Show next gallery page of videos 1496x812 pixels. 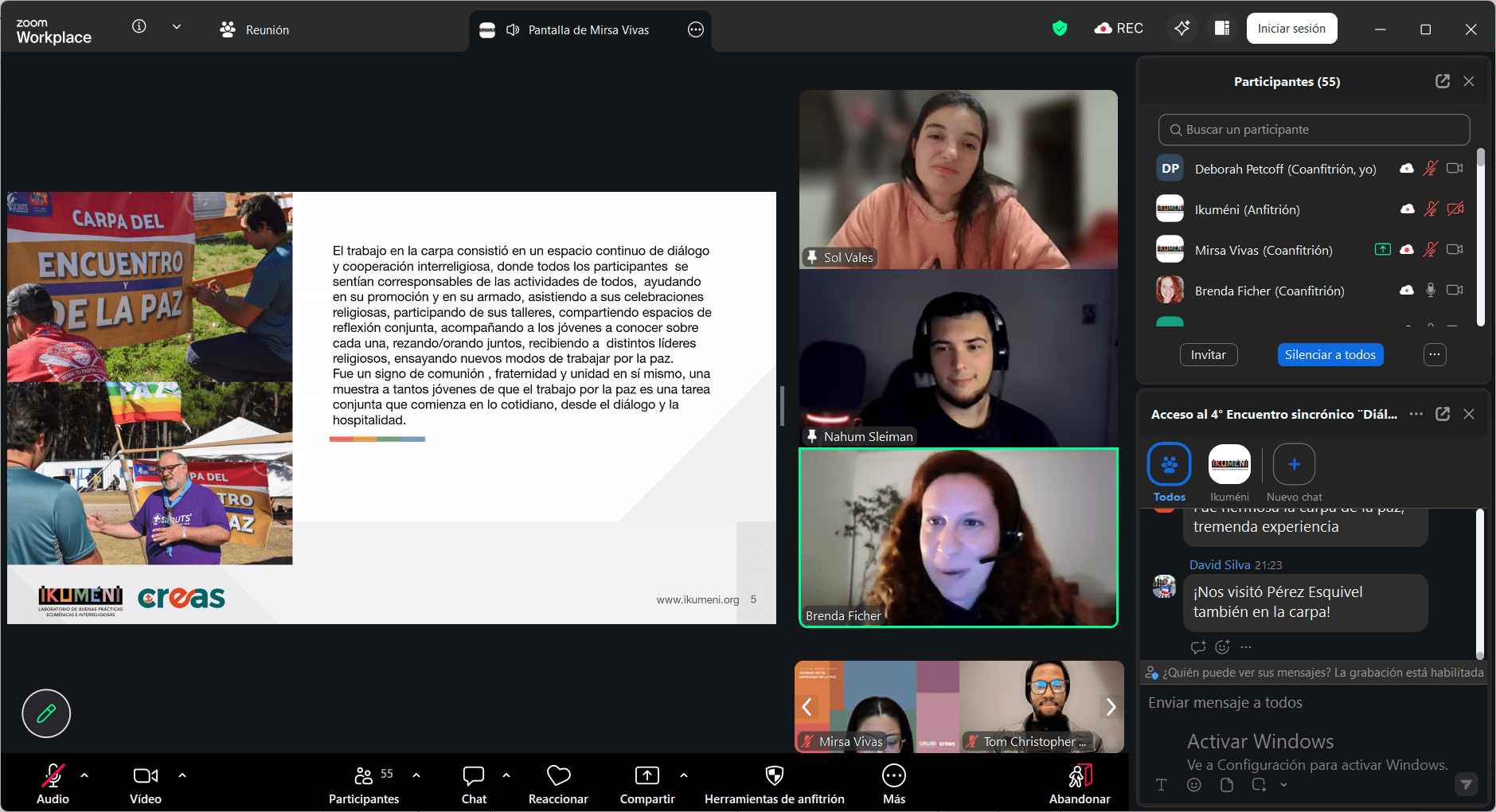point(1111,707)
